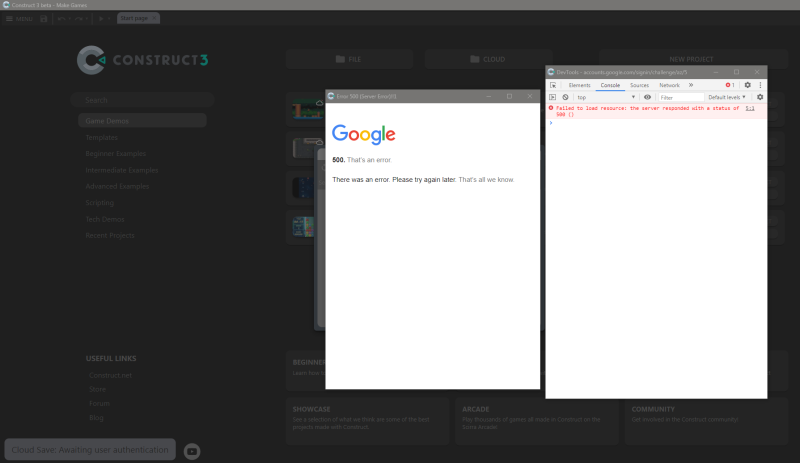Viewport: 800px width, 463px height.
Task: Open the JavaScript context 'top' dropdown
Action: (606, 97)
